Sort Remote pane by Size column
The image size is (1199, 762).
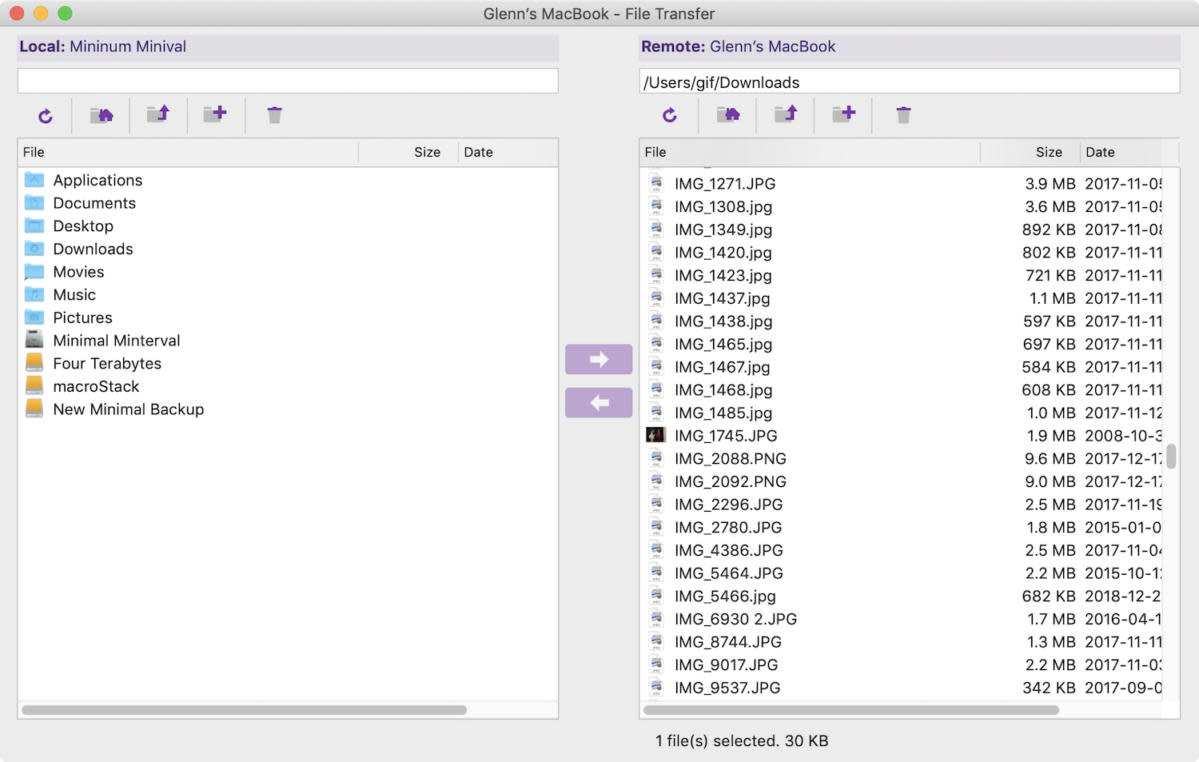1029,152
